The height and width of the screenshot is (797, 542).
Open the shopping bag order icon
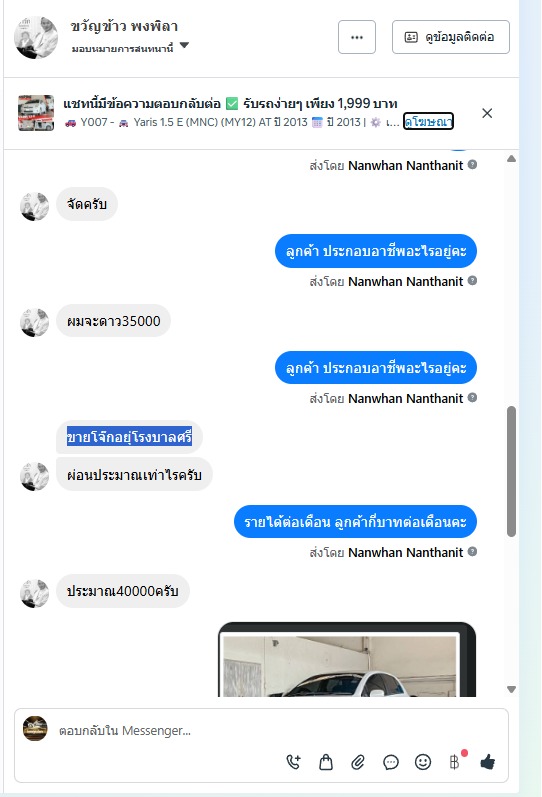point(326,762)
